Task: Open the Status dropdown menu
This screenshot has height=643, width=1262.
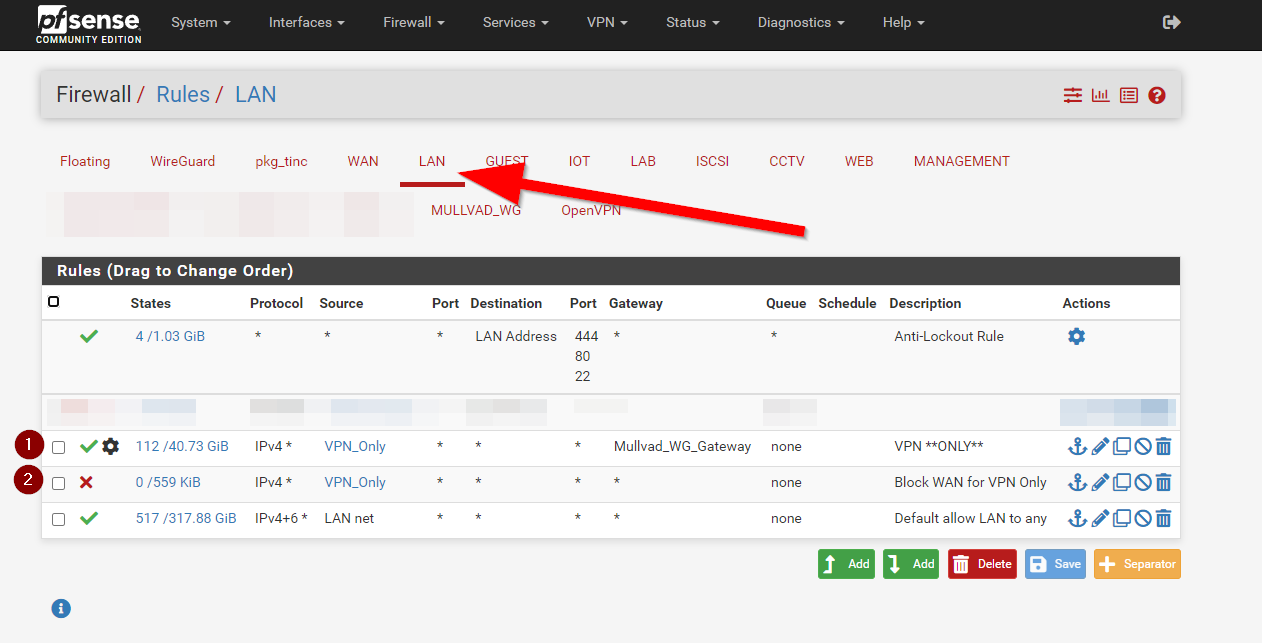Action: click(x=693, y=22)
